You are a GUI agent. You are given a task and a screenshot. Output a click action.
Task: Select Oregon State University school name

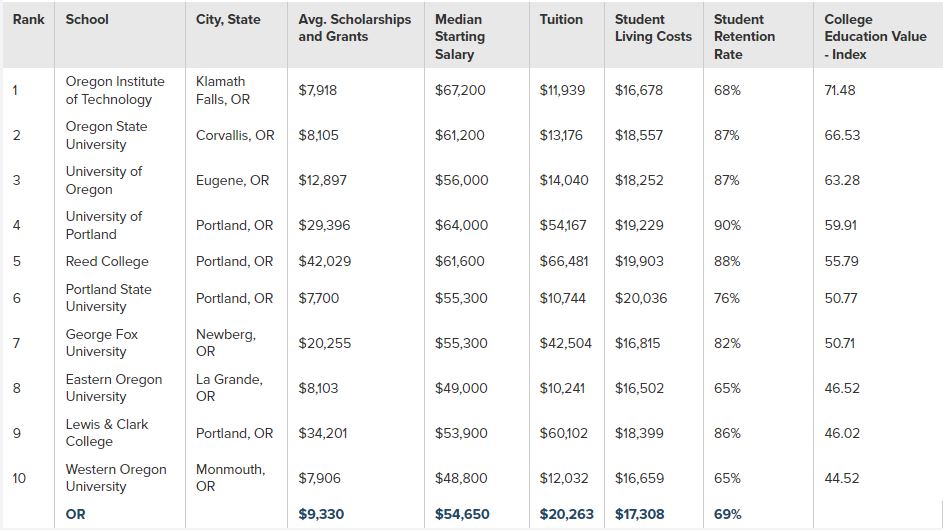(106, 135)
